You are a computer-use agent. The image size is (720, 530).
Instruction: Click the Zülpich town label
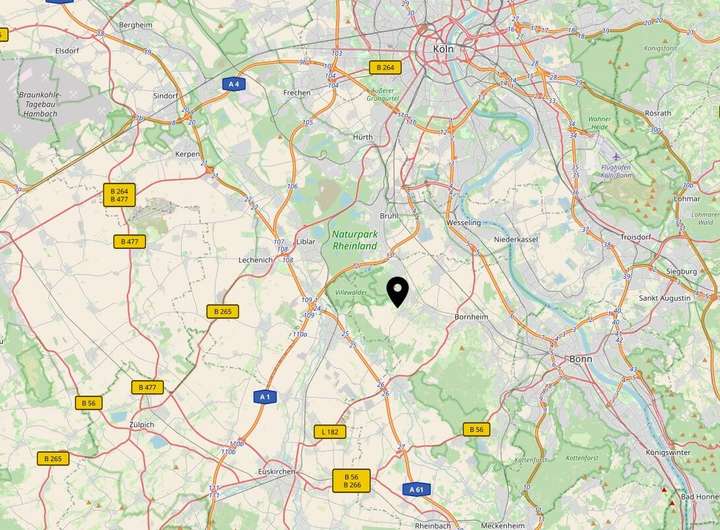pyautogui.click(x=141, y=425)
